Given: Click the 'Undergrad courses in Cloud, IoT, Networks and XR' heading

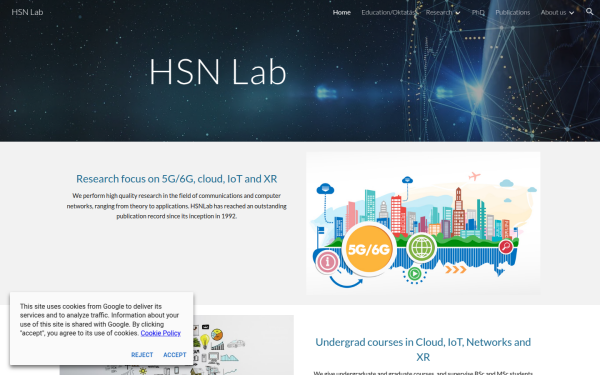Looking at the screenshot, I should pyautogui.click(x=423, y=349).
